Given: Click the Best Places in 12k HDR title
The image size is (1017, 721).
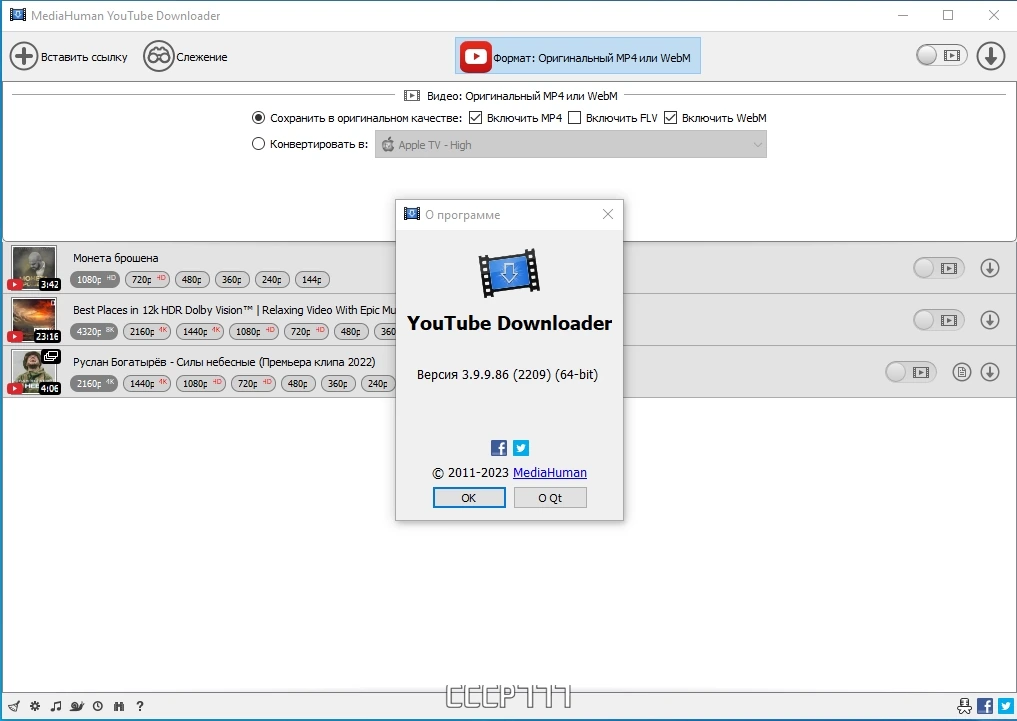Looking at the screenshot, I should [x=234, y=310].
